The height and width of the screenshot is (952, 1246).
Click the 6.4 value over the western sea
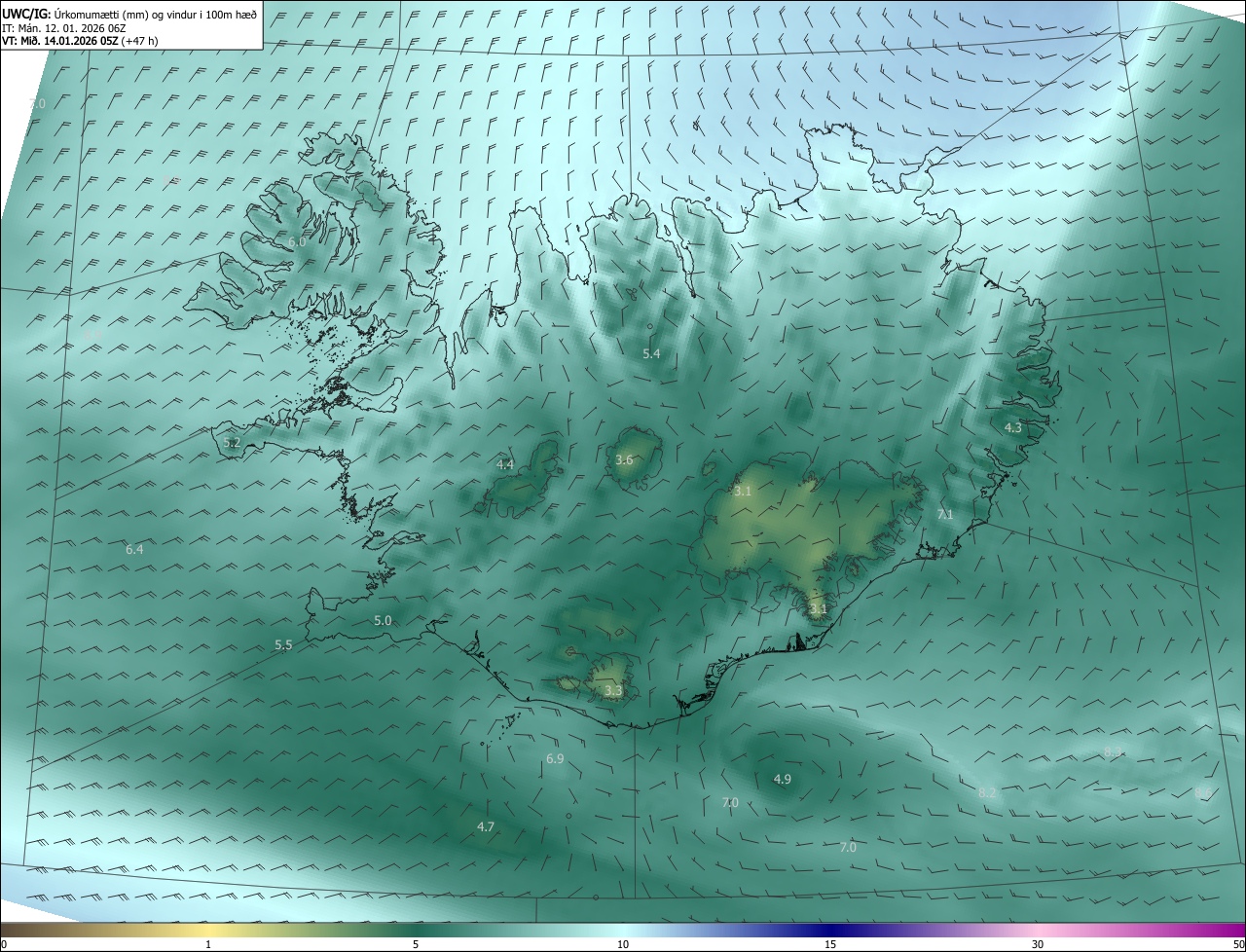click(134, 550)
